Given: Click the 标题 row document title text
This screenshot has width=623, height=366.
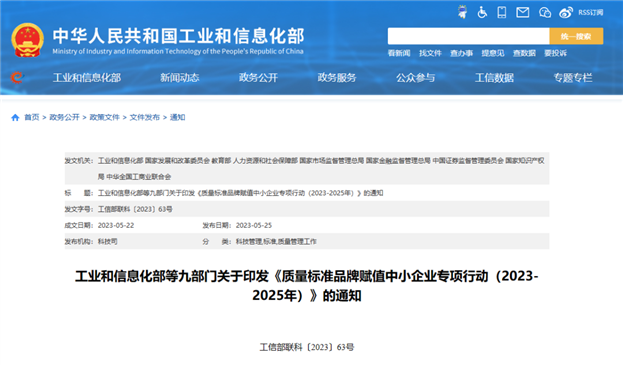Looking at the screenshot, I should click(240, 193).
